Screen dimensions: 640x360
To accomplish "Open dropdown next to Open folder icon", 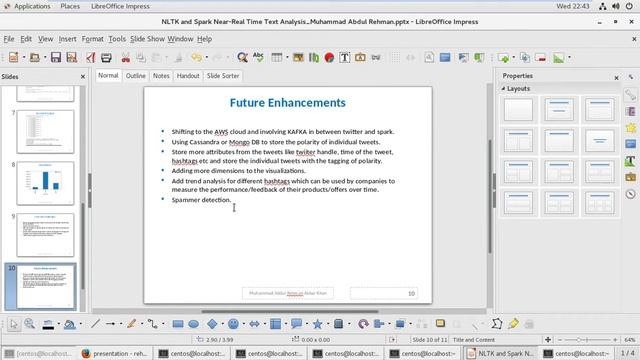I will (44, 58).
